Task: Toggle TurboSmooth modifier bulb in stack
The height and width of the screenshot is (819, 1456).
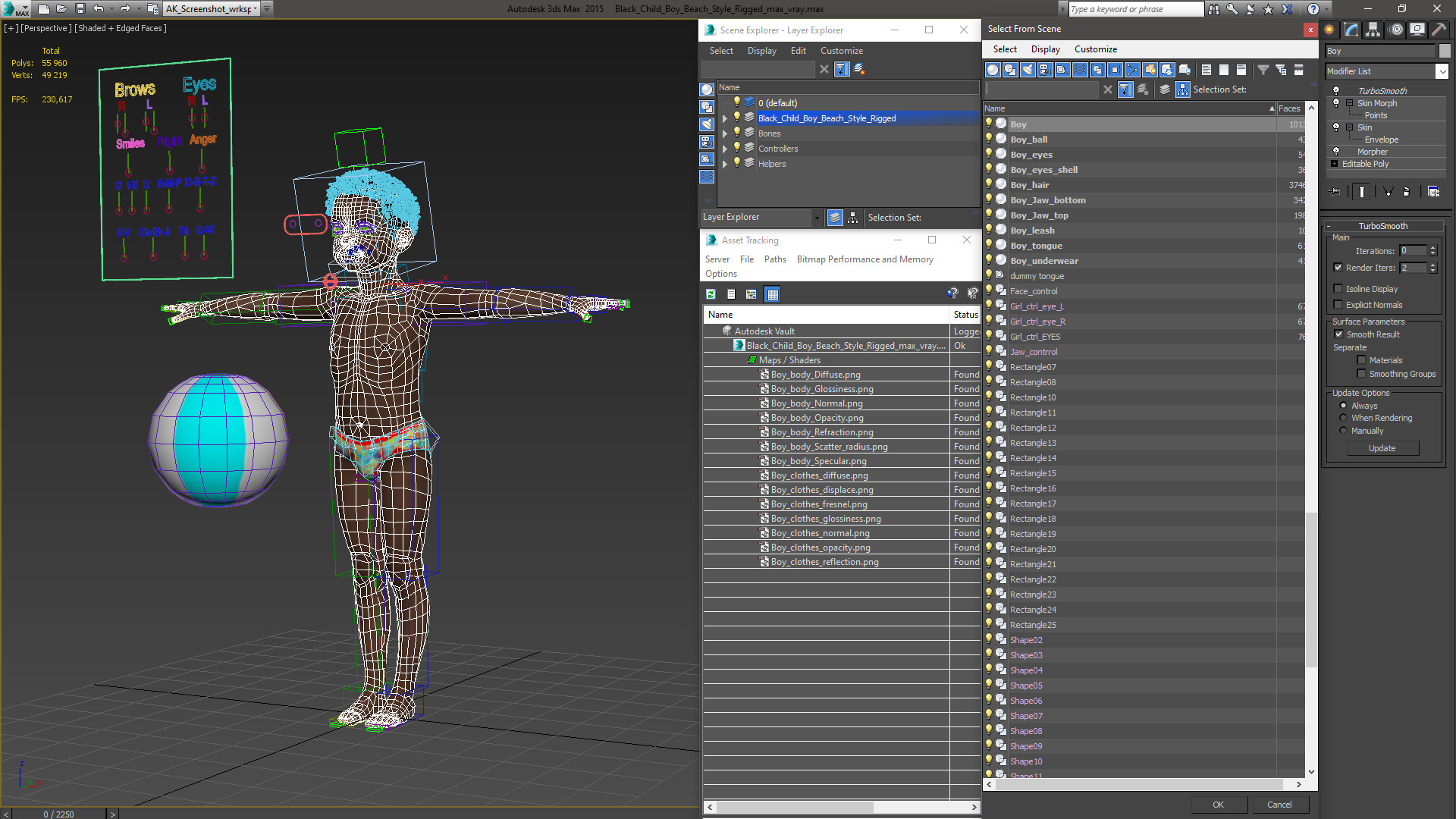Action: tap(1336, 90)
